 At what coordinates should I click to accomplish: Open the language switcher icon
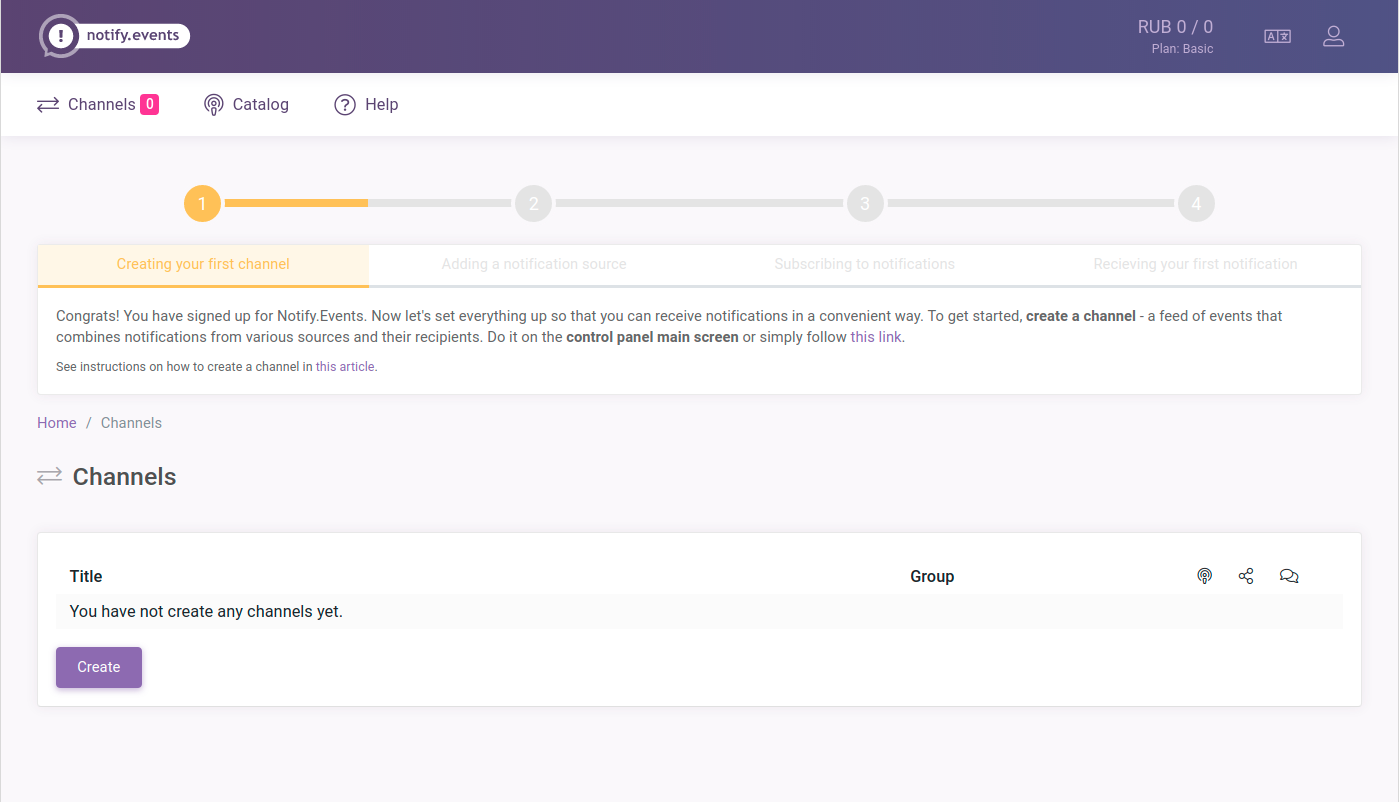point(1277,36)
